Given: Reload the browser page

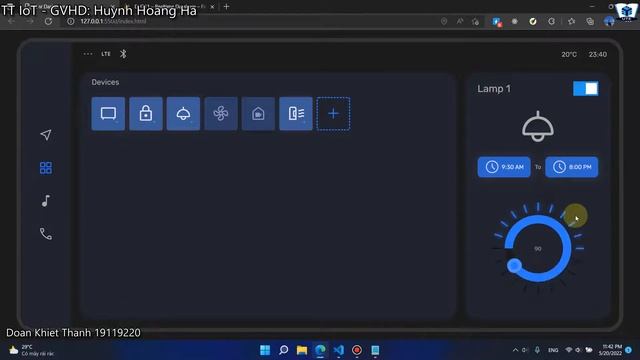Looking at the screenshot, I should click(48, 21).
